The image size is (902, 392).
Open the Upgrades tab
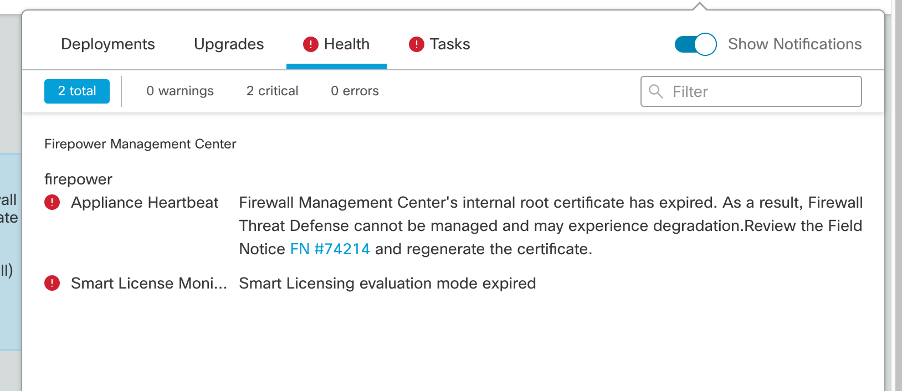pyautogui.click(x=229, y=44)
